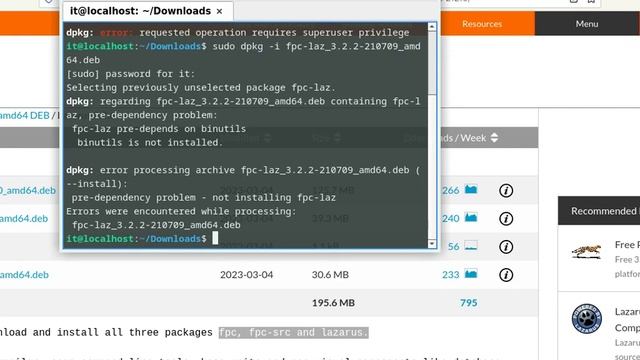This screenshot has height=360, width=640.
Task: Select the it@localhost: ~/Downloads terminal tab
Action: [148, 11]
